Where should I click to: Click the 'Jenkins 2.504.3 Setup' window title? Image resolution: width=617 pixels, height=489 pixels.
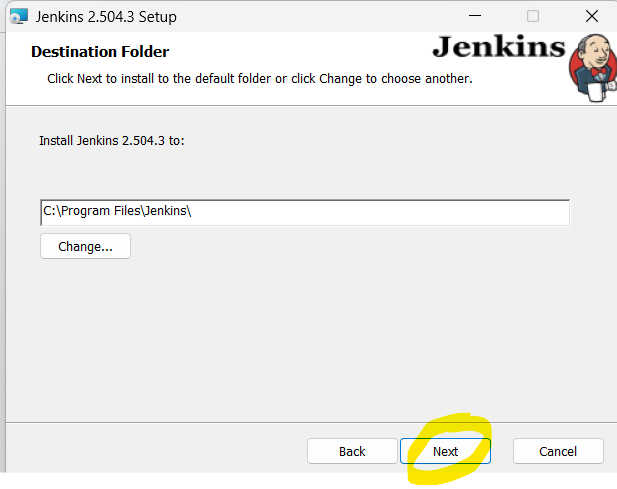(106, 17)
